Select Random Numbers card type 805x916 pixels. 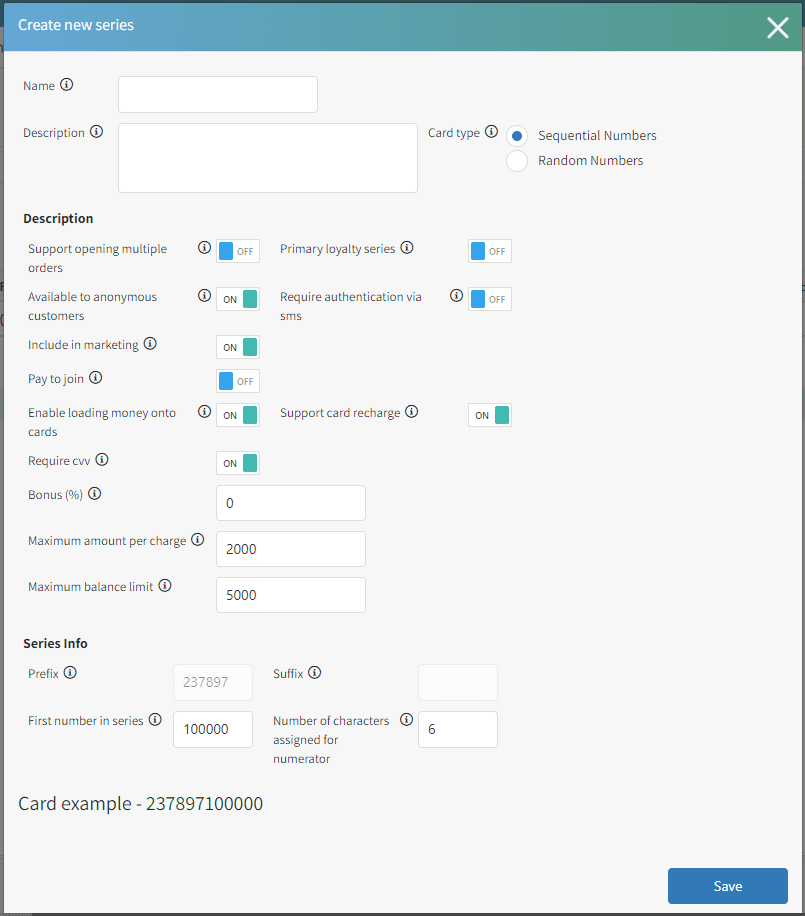coord(517,161)
